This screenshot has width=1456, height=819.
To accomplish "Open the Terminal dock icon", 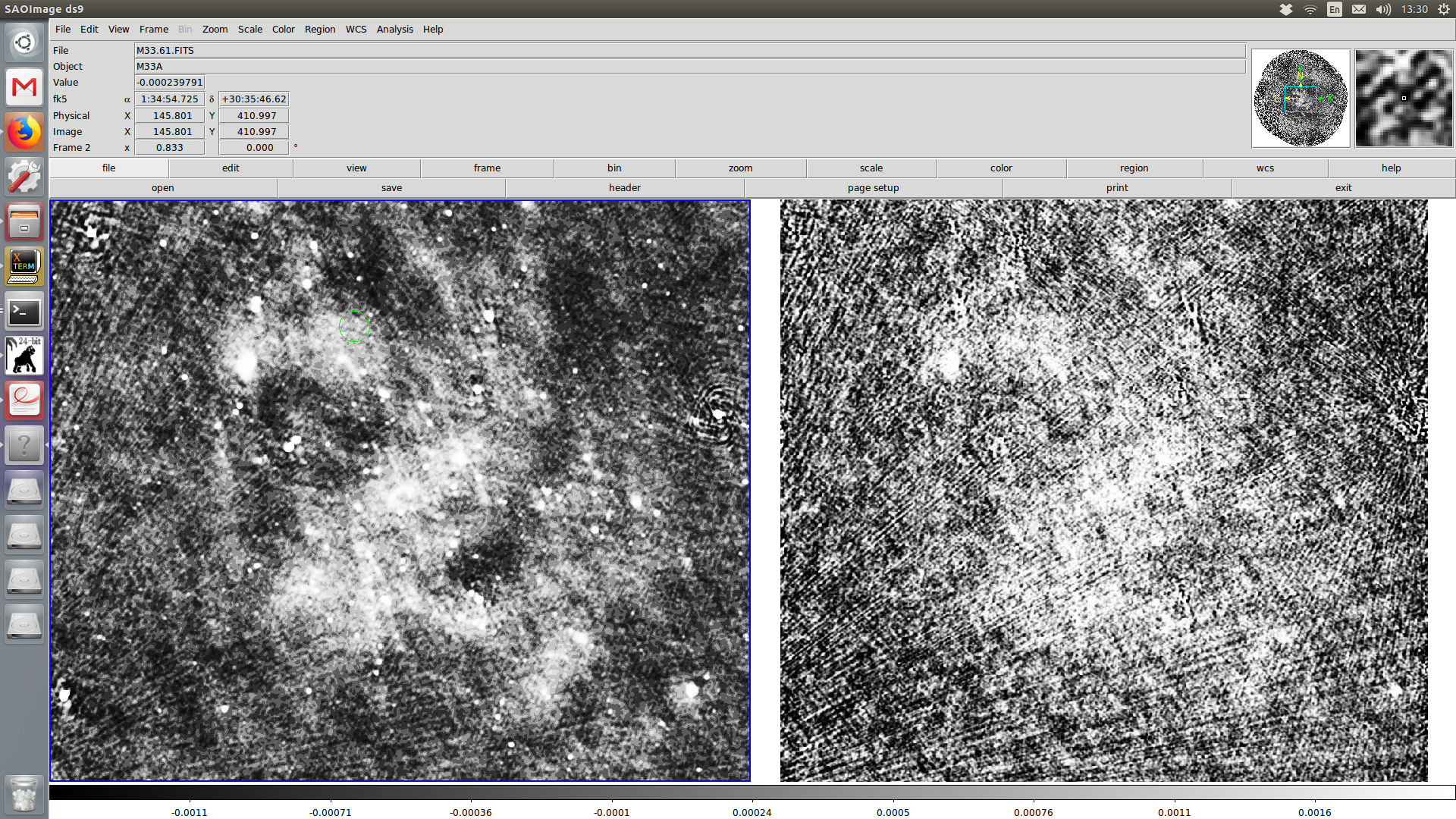I will (24, 311).
